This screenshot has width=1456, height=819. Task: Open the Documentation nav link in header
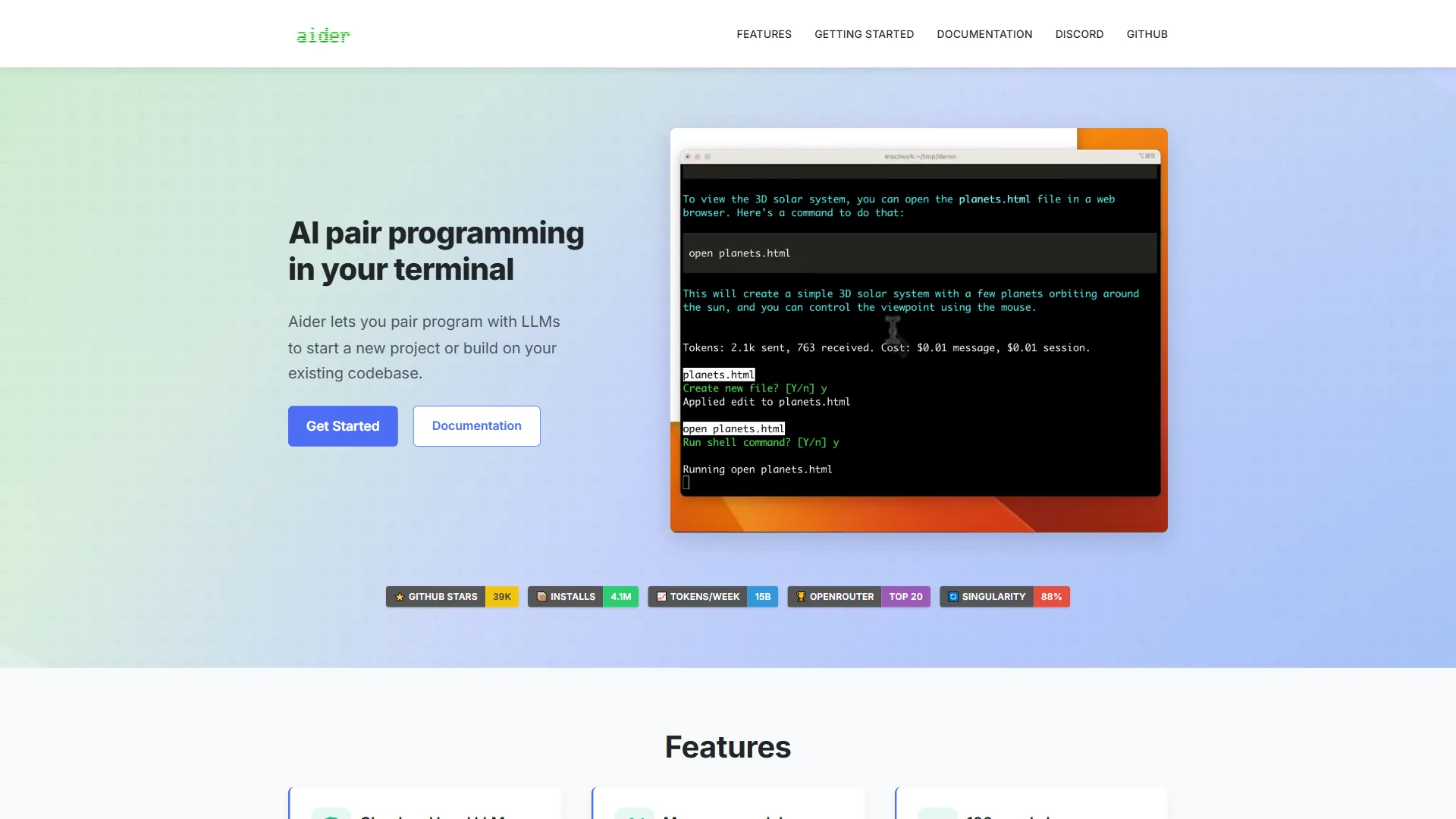(984, 34)
